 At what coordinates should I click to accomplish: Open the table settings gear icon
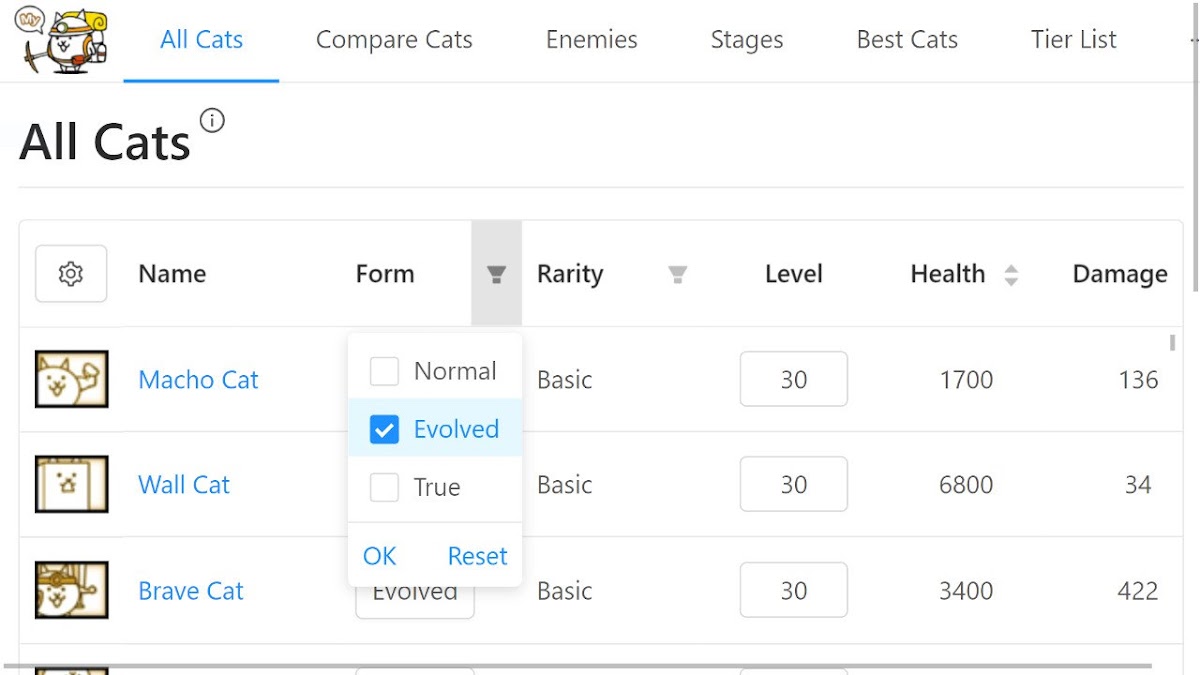pos(71,274)
